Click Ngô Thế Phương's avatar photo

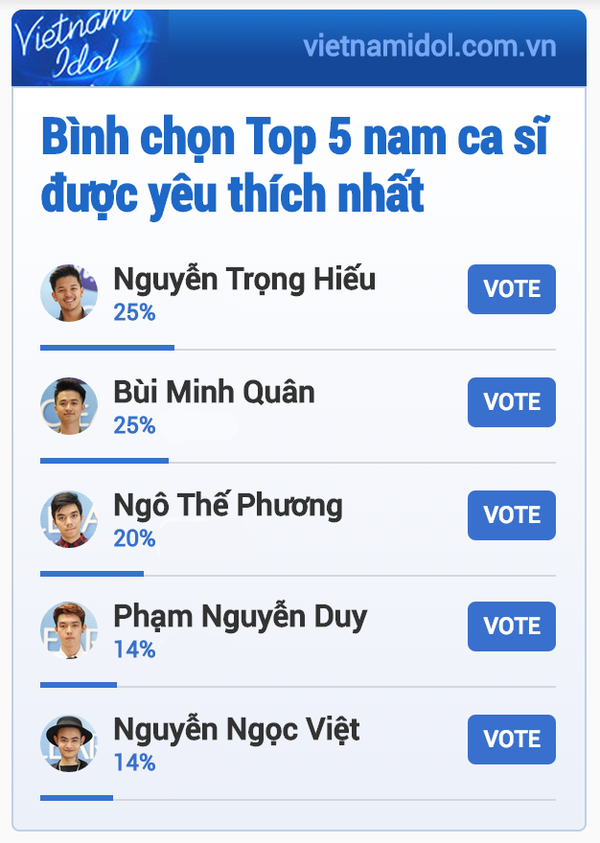click(x=69, y=519)
